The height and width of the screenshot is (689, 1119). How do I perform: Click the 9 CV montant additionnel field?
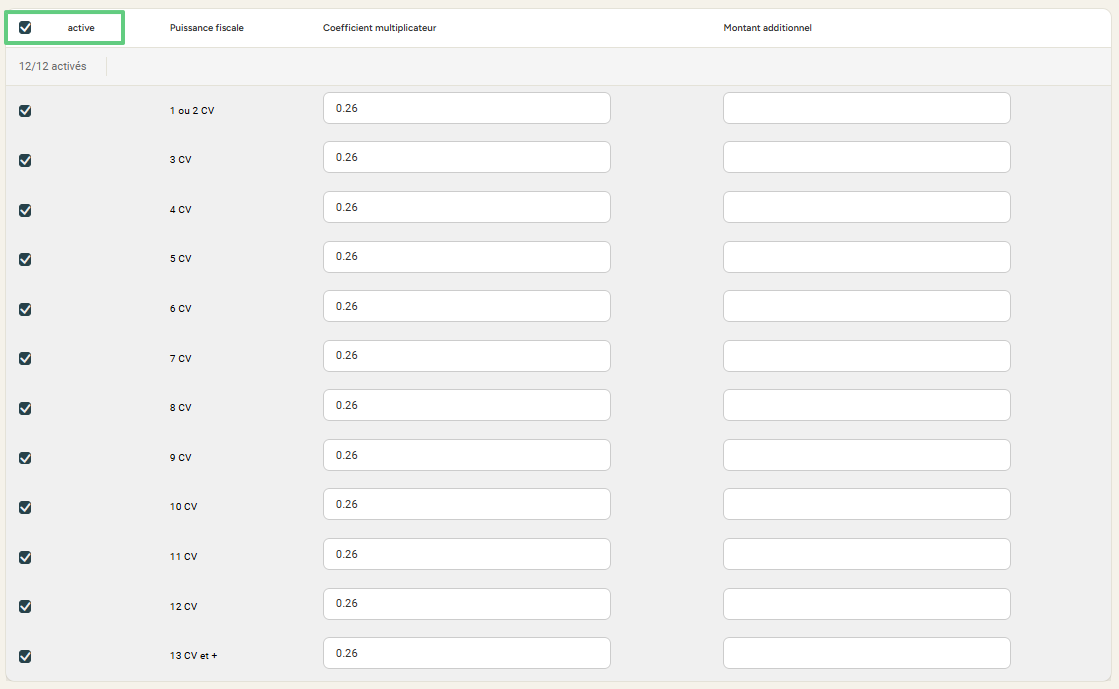pos(867,455)
